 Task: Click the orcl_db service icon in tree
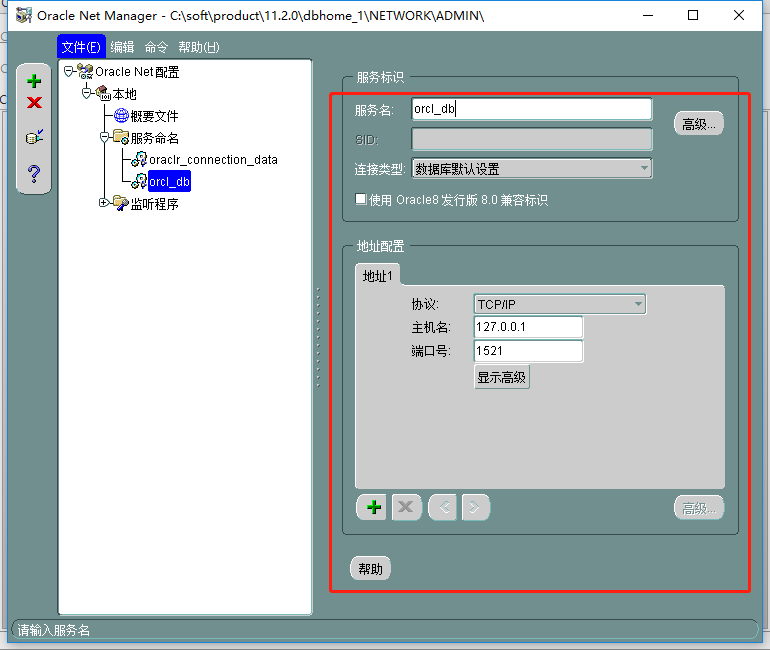(x=139, y=181)
